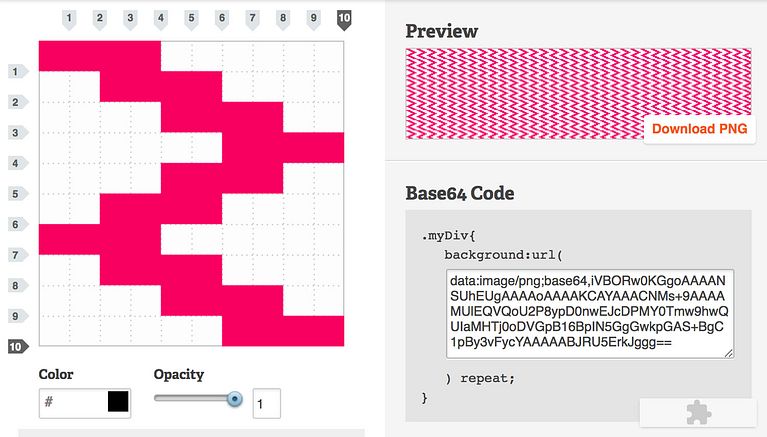
Task: Click the Opacity slider handle
Action: click(235, 399)
